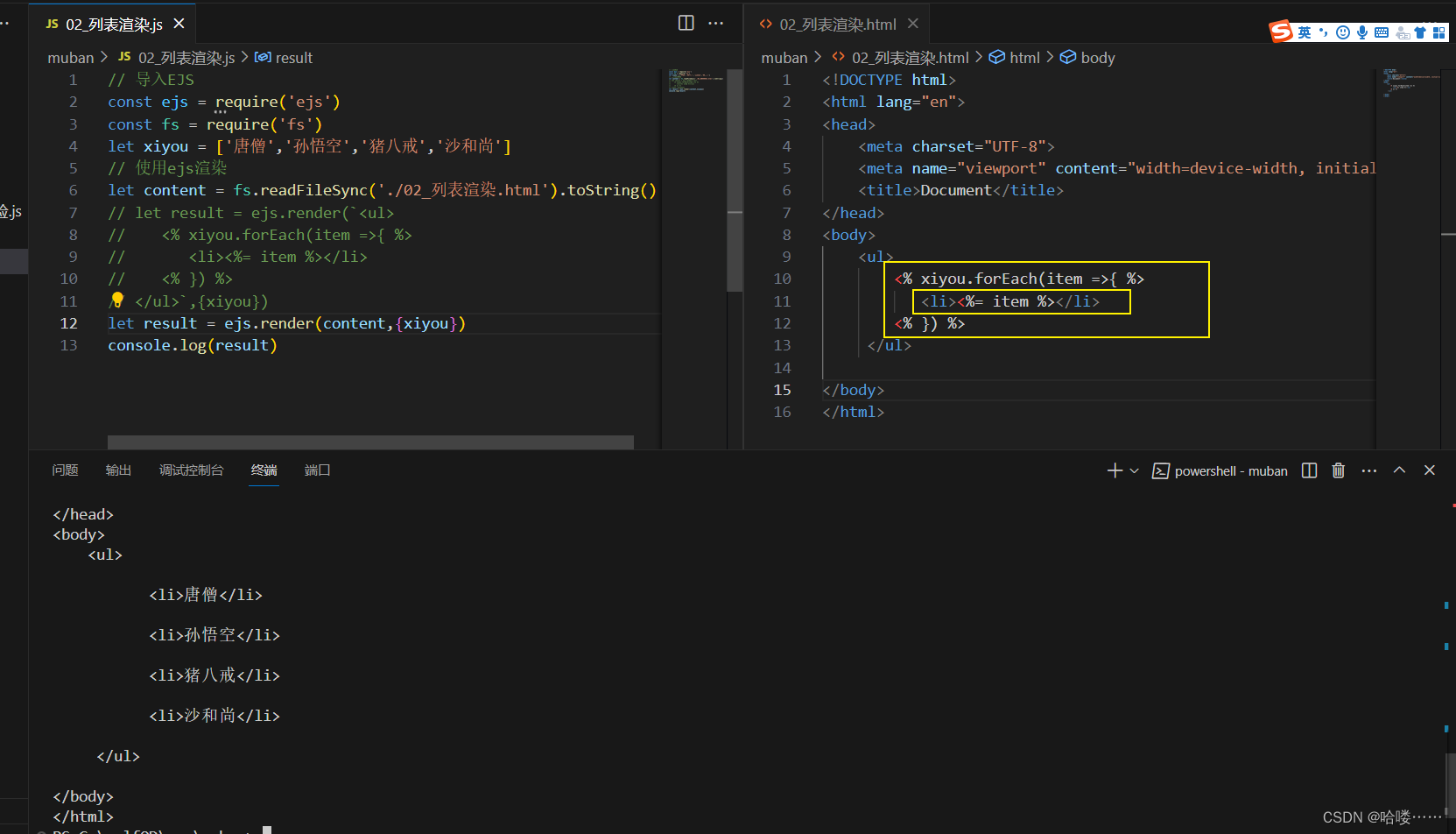Close the terminal panel
The image size is (1456, 834).
point(1430,470)
